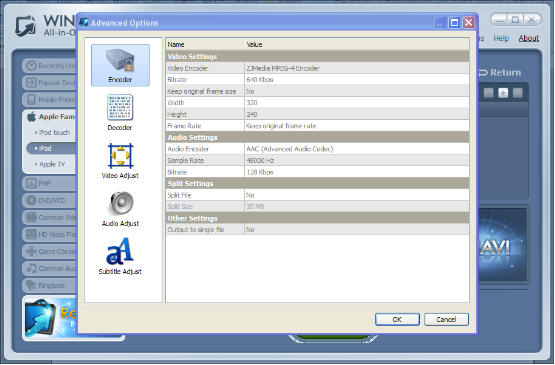Screen dimensions: 555x365
Task: Open Video Adjust settings
Action: coord(120,160)
